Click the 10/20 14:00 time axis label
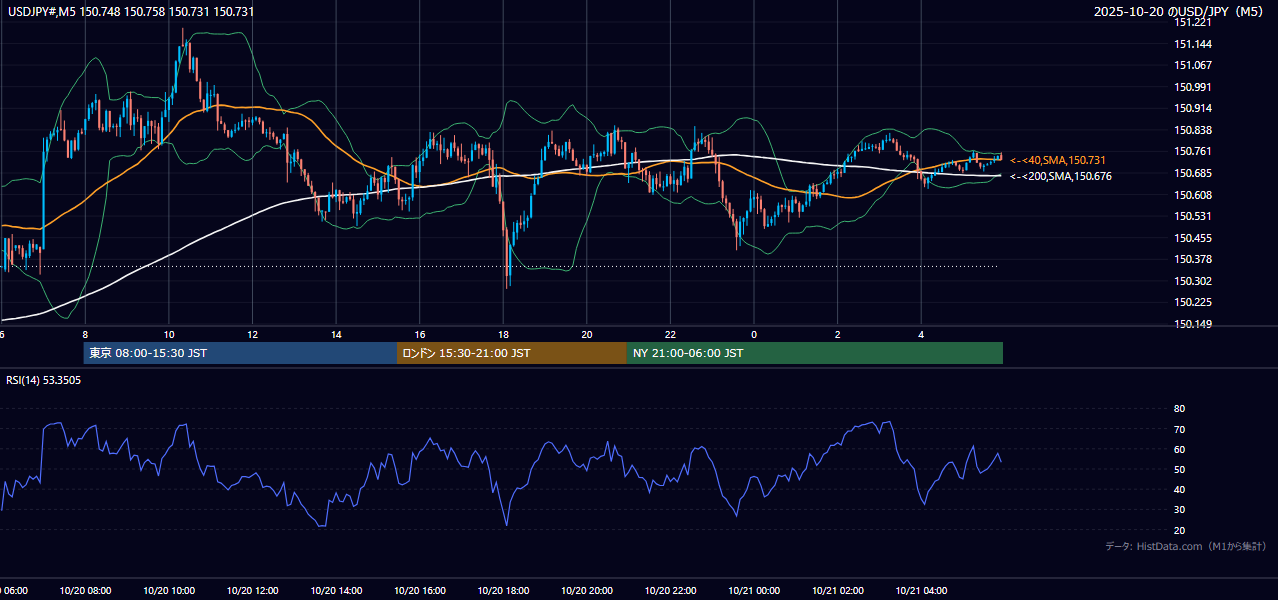1278x600 pixels. pos(336,591)
